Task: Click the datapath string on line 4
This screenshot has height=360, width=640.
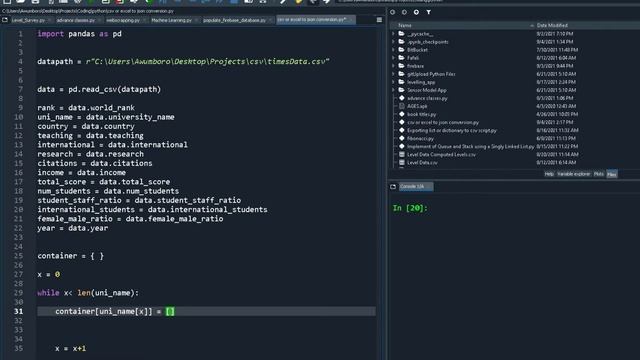Action: pyautogui.click(x=207, y=62)
